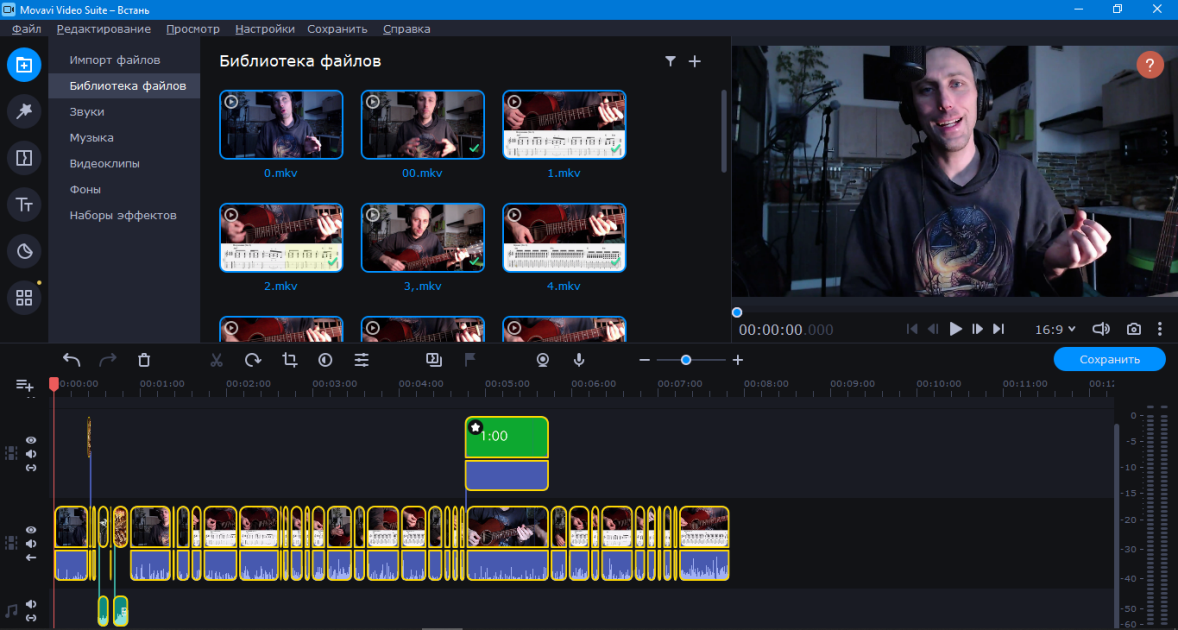Click the blue Сохранить export button
The width and height of the screenshot is (1178, 630).
1110,360
